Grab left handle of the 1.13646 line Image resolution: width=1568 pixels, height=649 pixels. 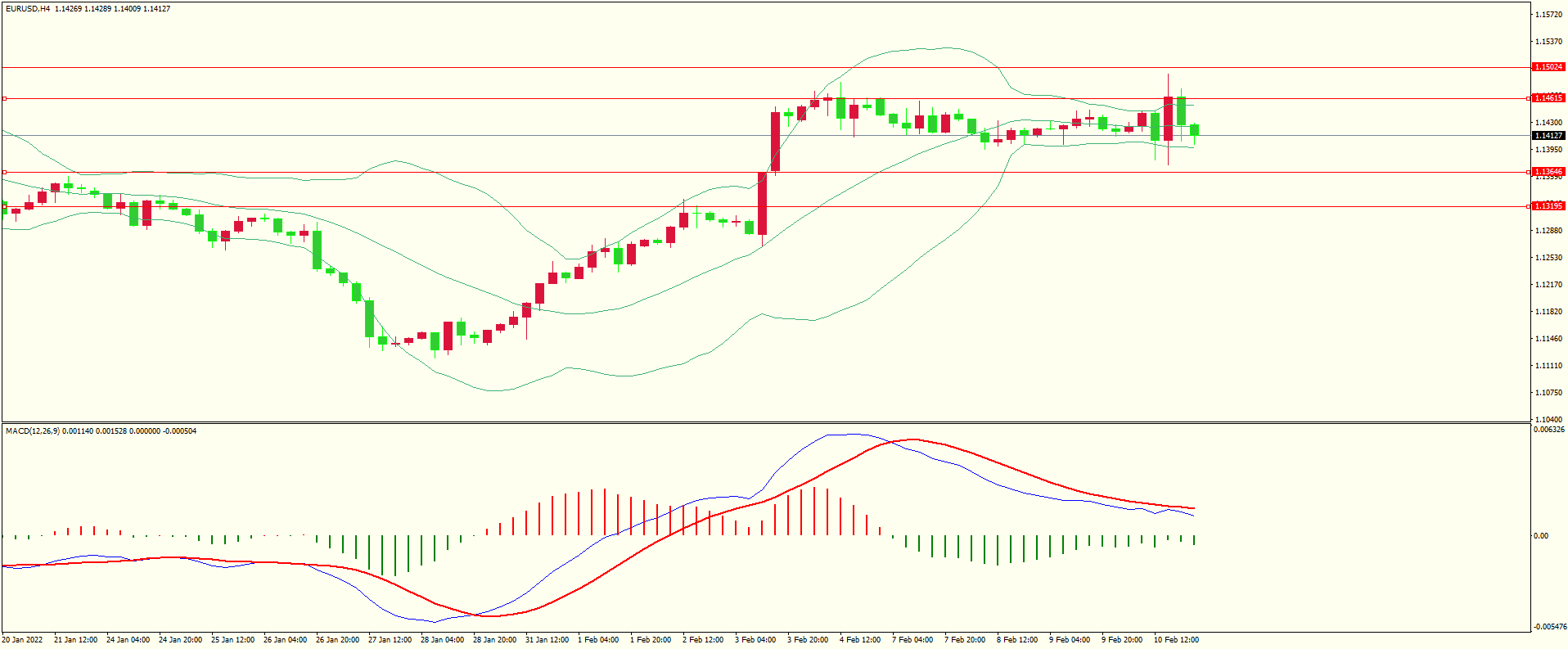(x=4, y=173)
